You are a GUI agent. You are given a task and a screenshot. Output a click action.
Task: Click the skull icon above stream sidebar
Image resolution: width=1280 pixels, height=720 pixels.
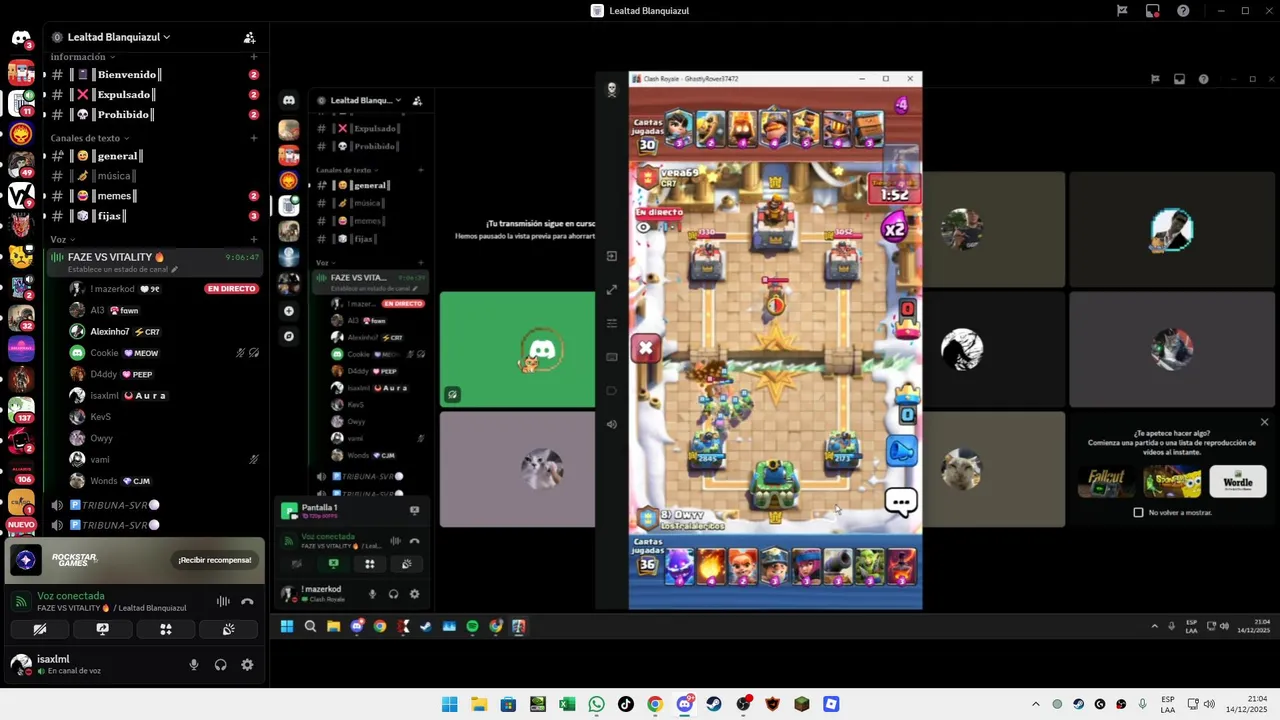click(x=612, y=89)
